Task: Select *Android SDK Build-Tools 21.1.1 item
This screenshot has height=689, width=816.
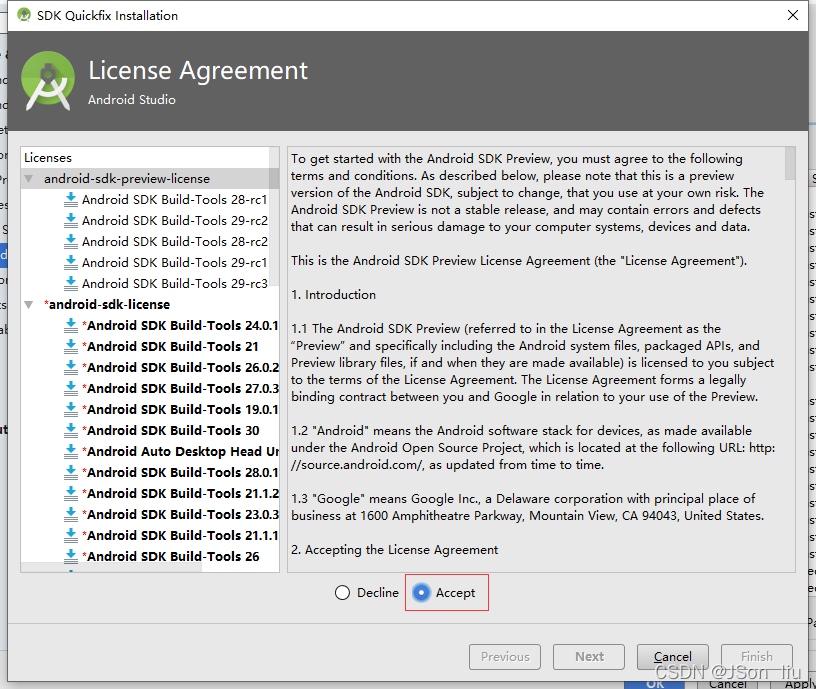Action: (x=180, y=535)
